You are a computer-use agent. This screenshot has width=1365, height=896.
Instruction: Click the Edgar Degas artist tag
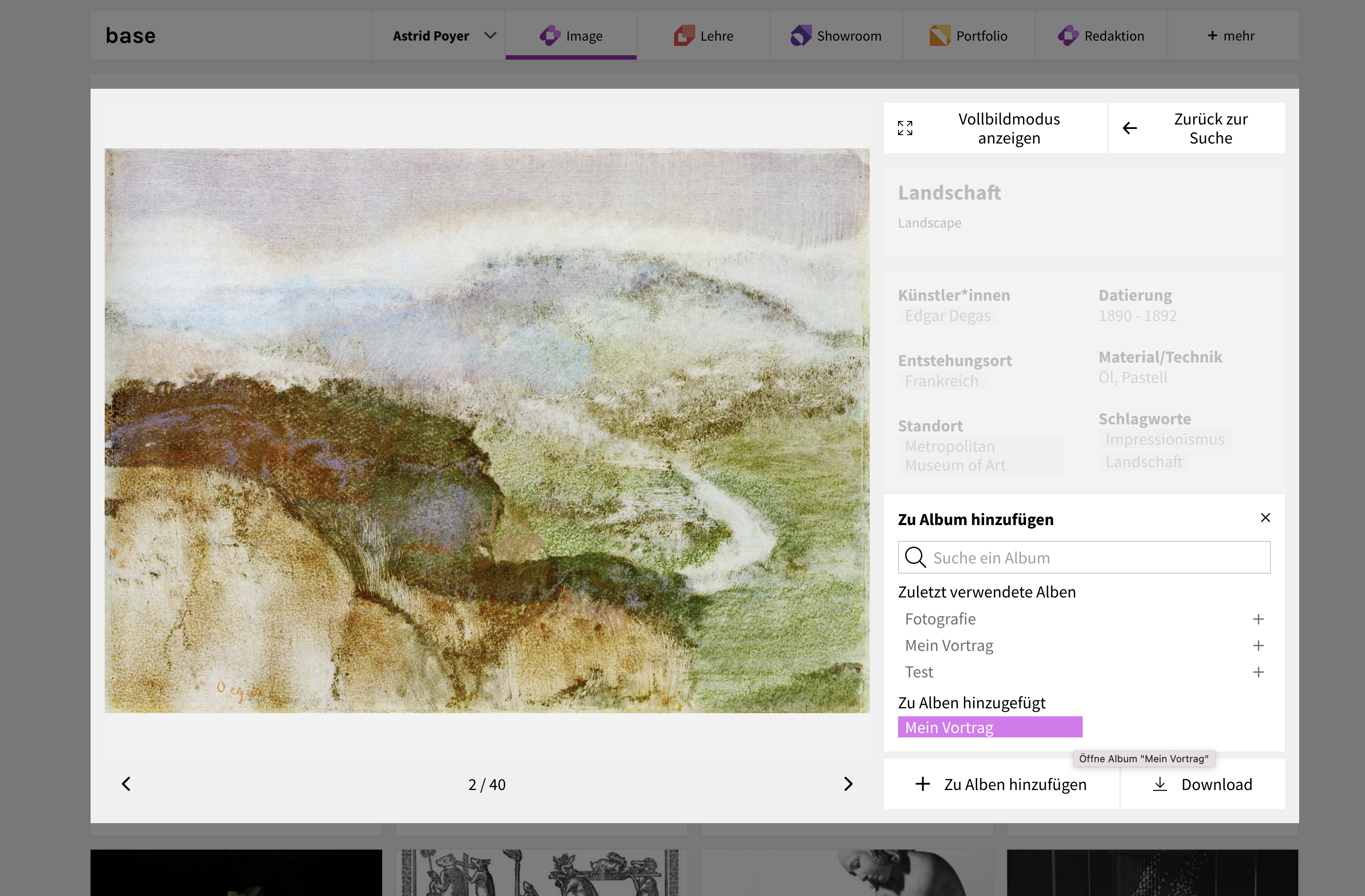point(948,316)
